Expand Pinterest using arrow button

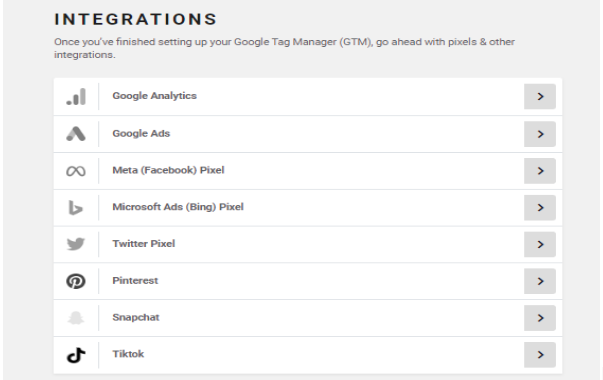(x=540, y=281)
